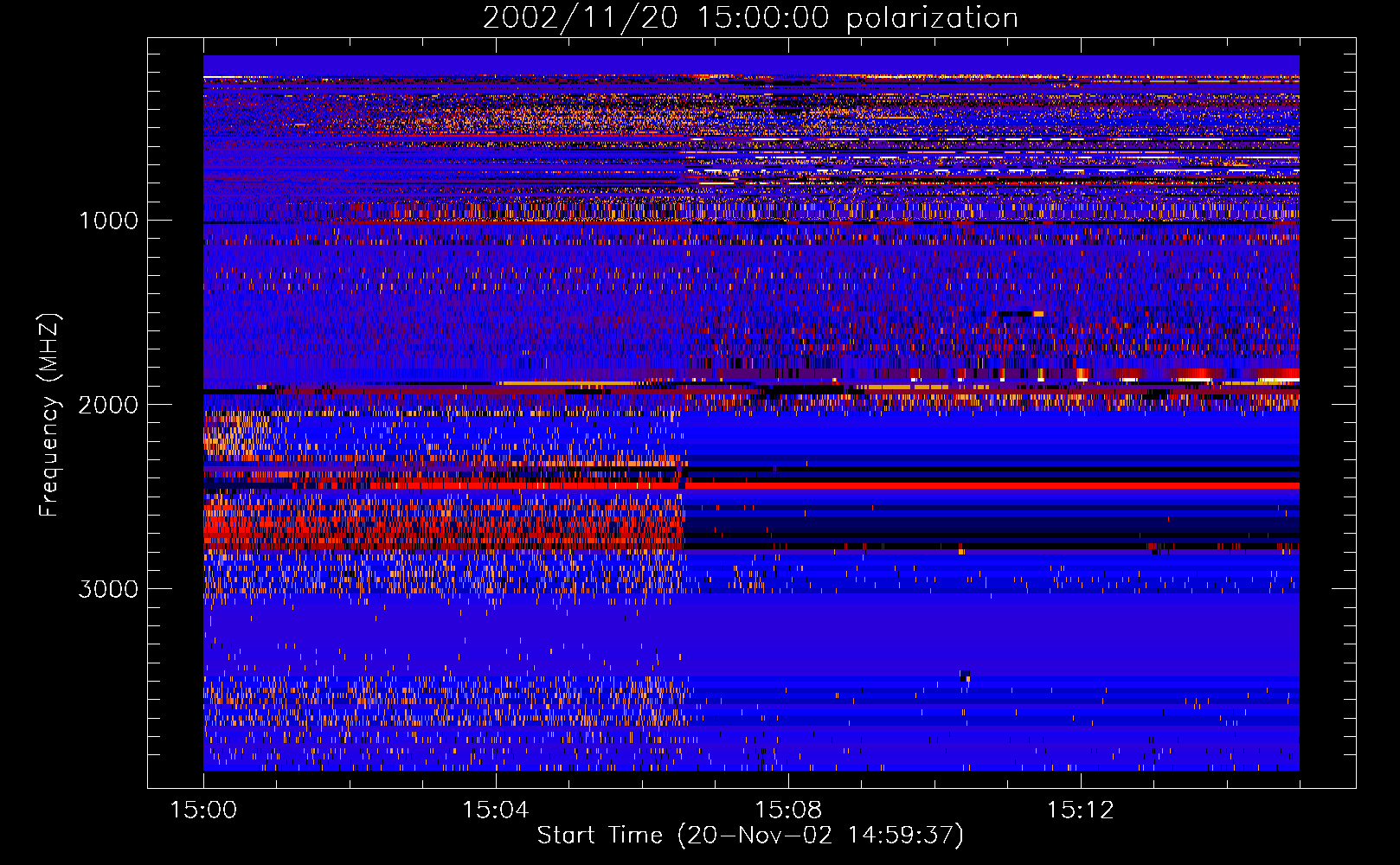This screenshot has width=1400, height=865.
Task: Click the 'Start Time (20-Nov-02 14:59:37)' axis label
Action: [750, 836]
